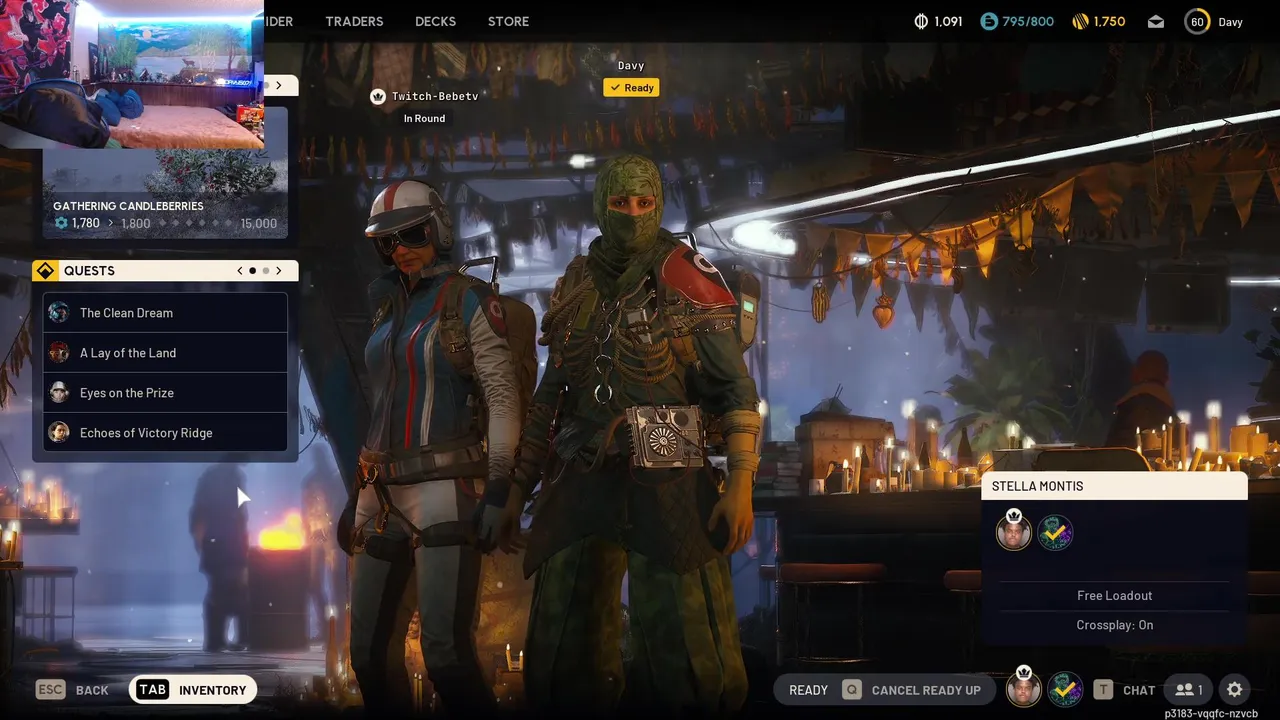Viewport: 1280px width, 720px height.
Task: Click the gear icon beside 1,780
Action: click(x=61, y=223)
